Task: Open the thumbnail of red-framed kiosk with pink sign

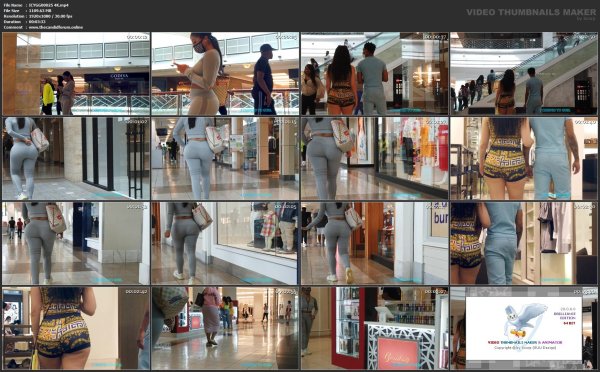Action: [375, 328]
